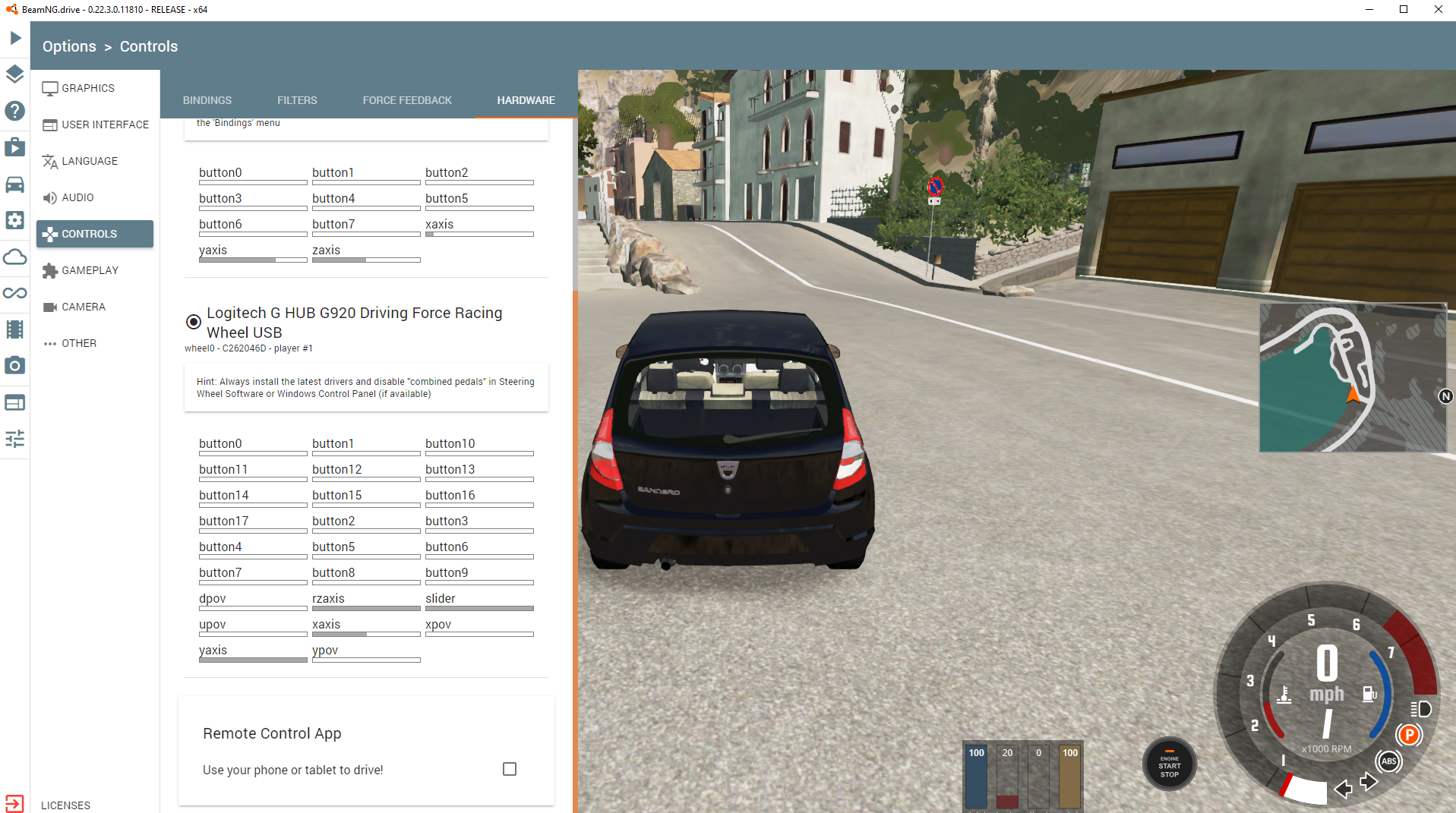Click the 'button17' label in Logitech list

224,521
